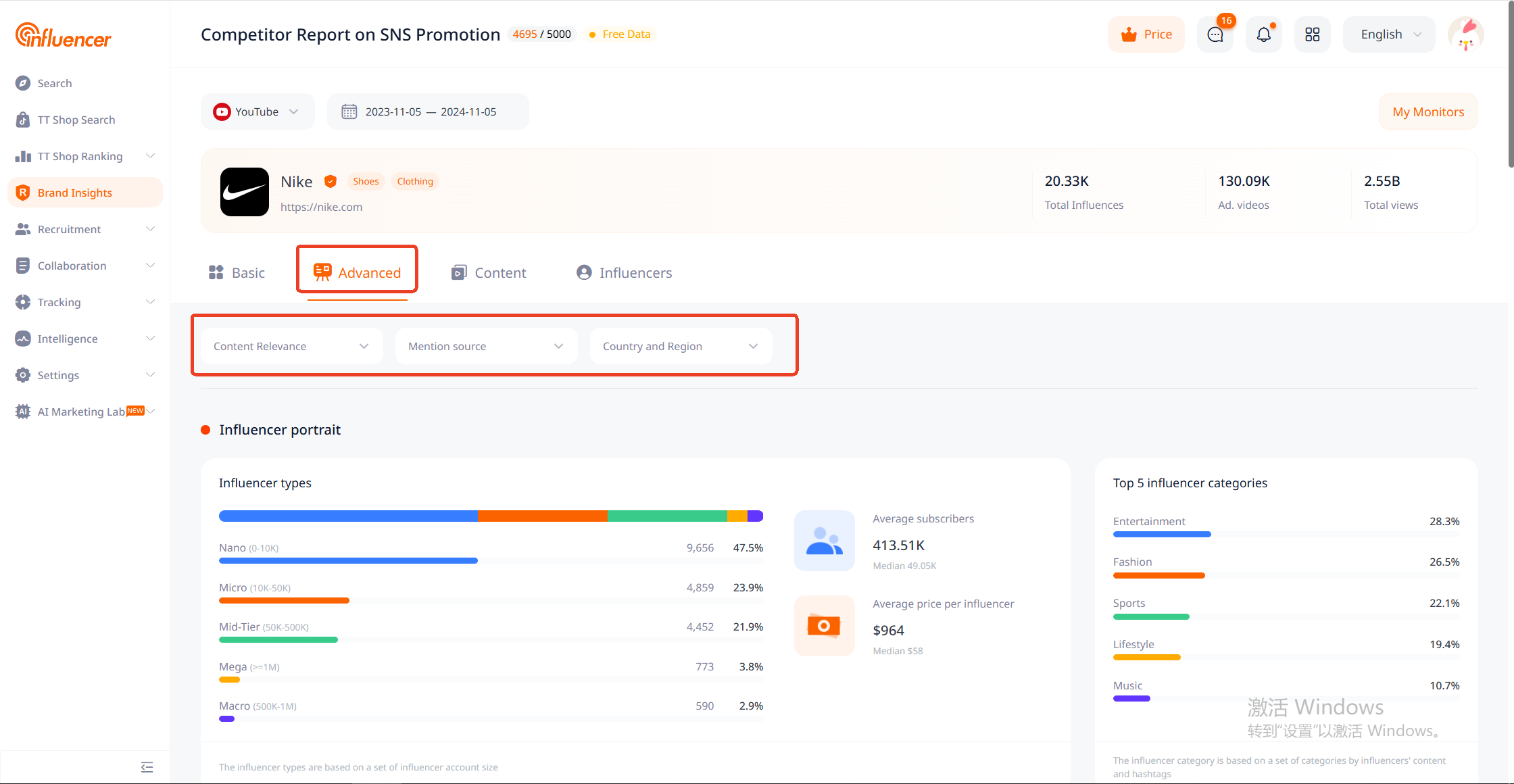1514x784 pixels.
Task: Click the calendar icon in the date range
Action: [x=349, y=112]
